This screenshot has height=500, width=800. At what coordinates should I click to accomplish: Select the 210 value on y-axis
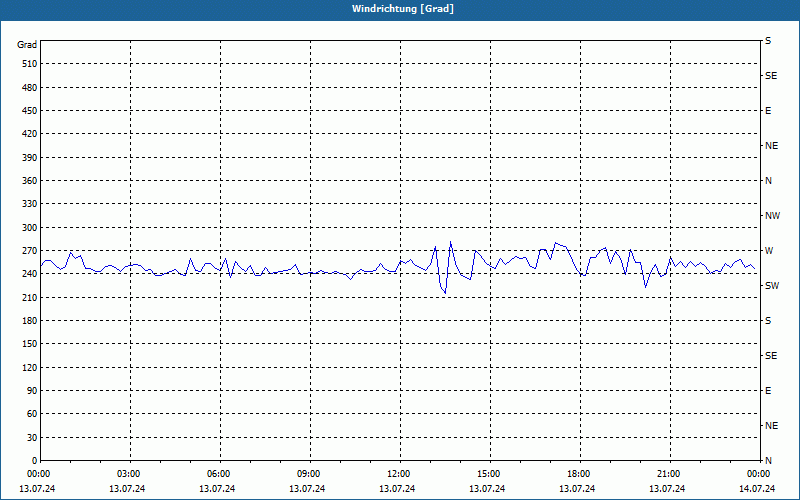(30, 297)
